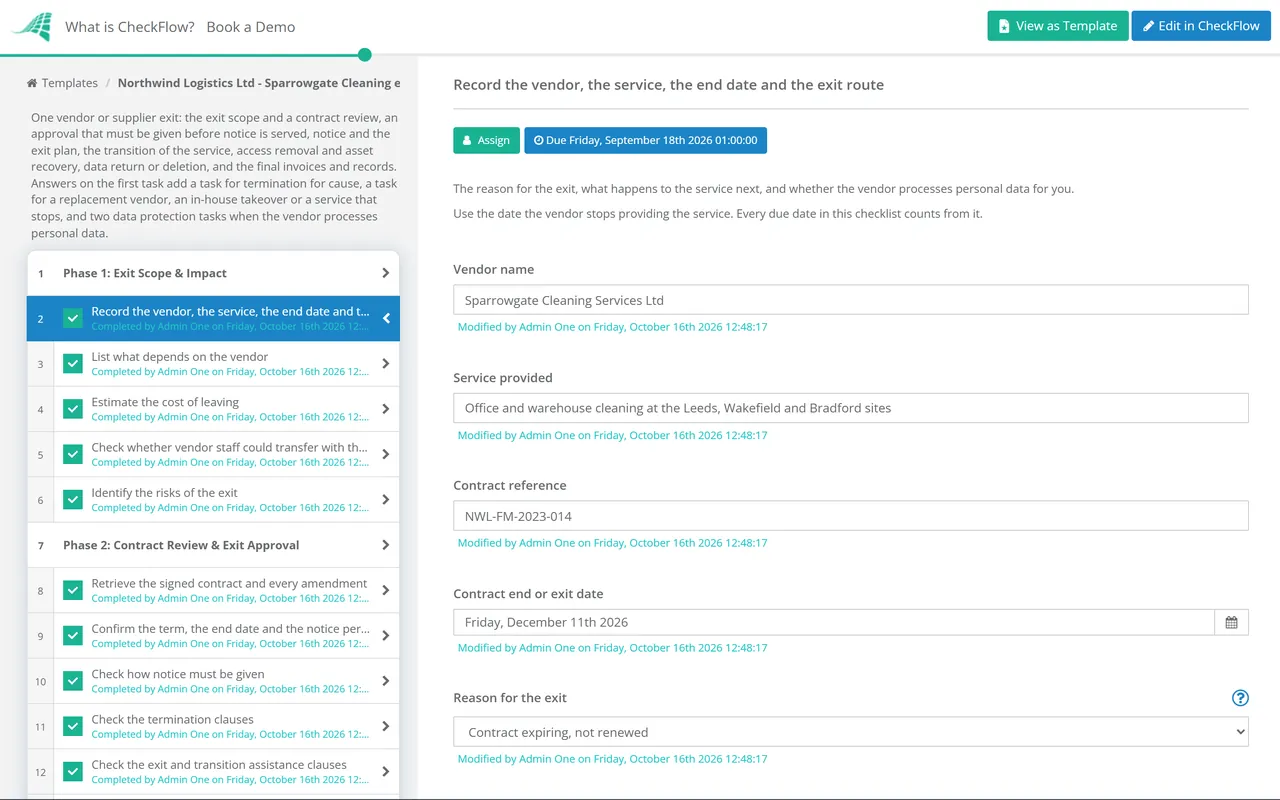Open chevron for Check whether vendor staff could transfer

pos(386,454)
